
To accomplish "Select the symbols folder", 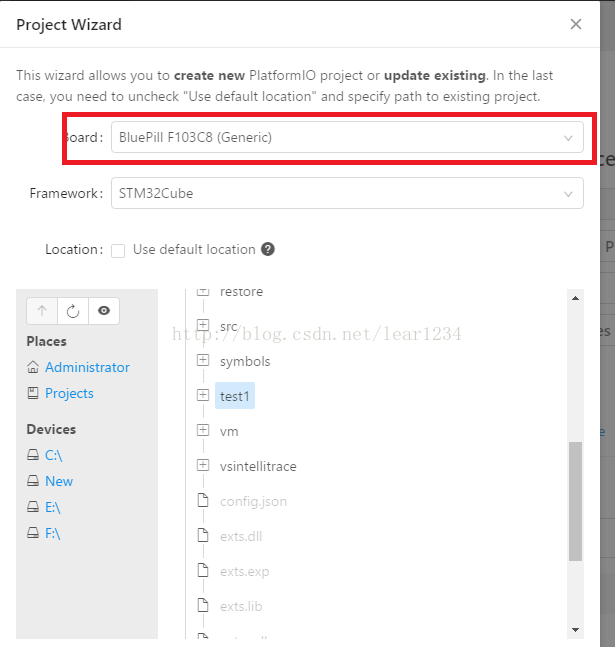I will [x=245, y=361].
